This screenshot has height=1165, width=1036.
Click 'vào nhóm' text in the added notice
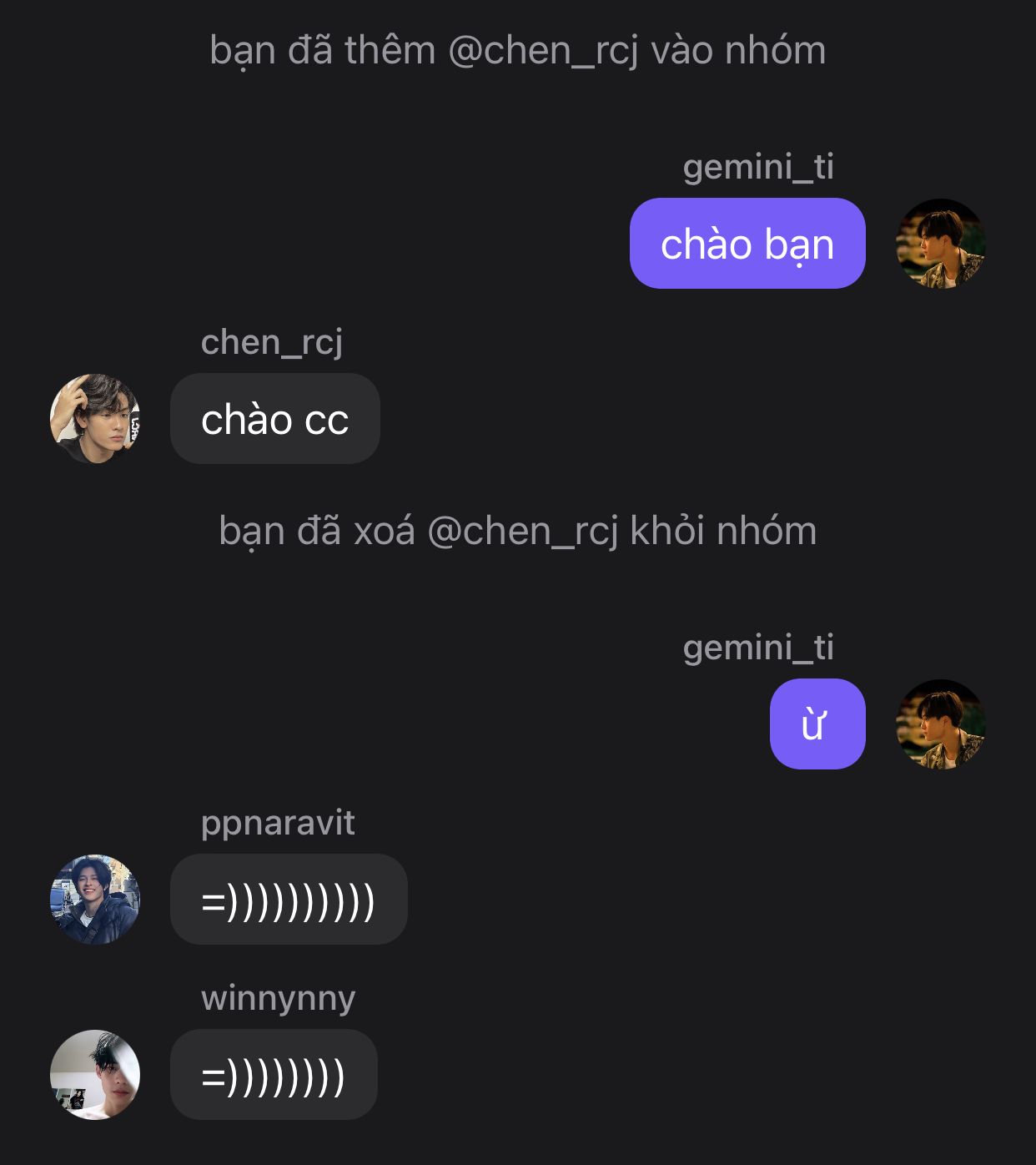(738, 50)
